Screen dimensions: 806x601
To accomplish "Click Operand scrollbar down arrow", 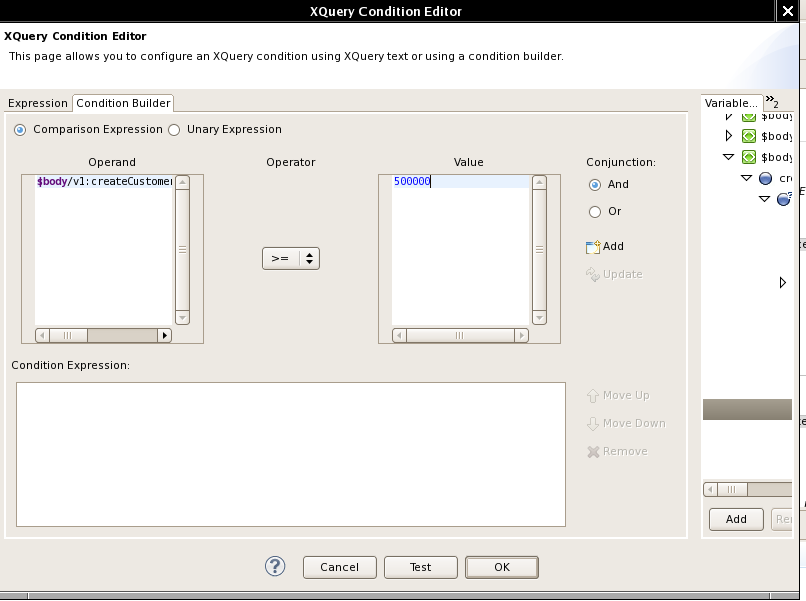I will pos(182,317).
